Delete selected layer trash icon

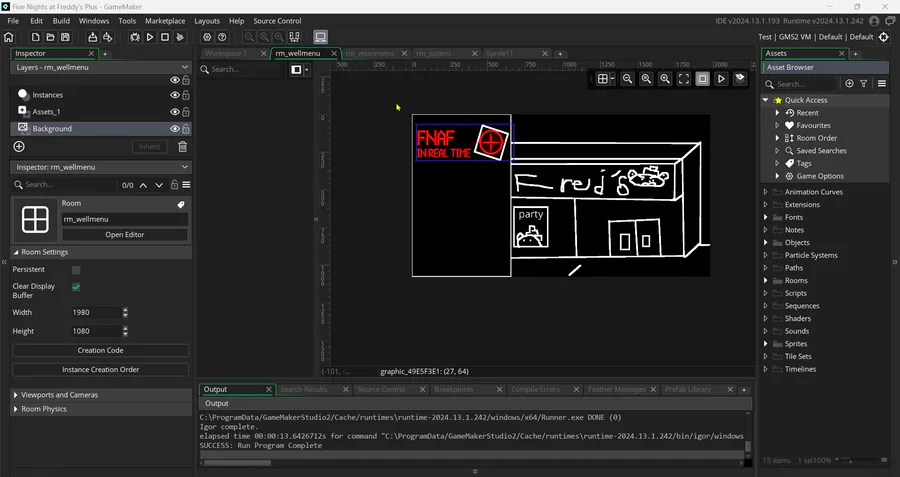(183, 147)
